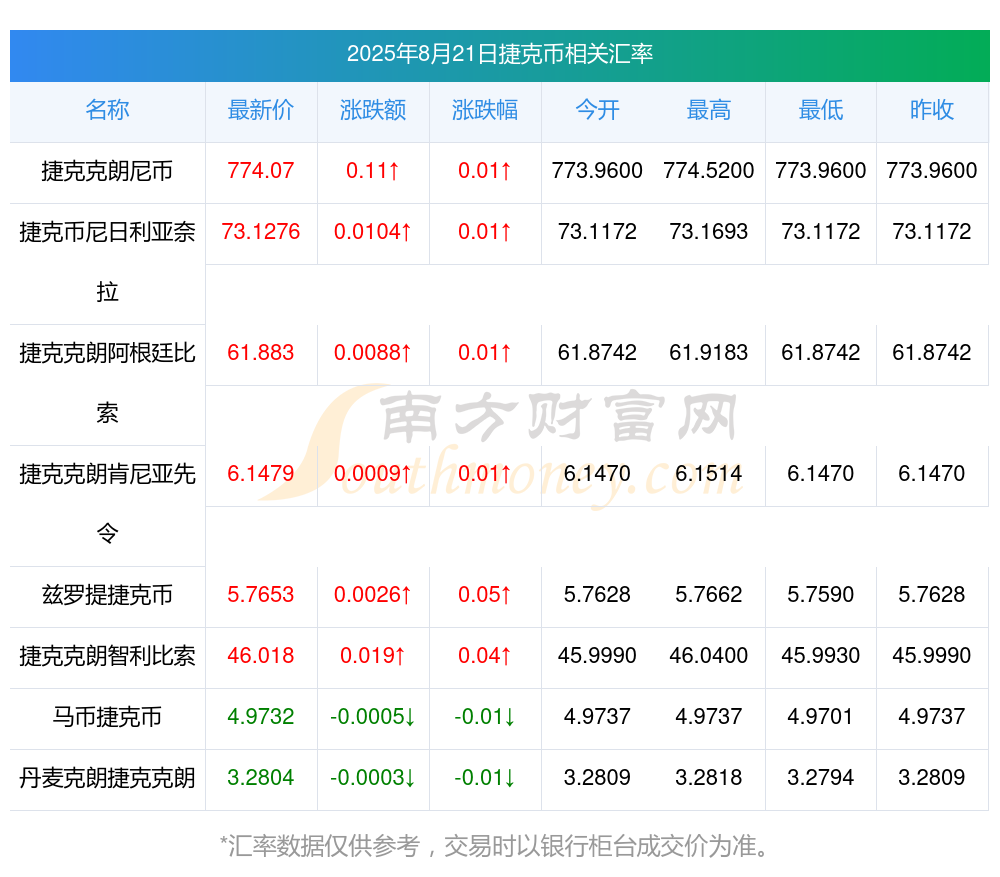
Task: Click the row name 丹麦克朗捷克克朗
Action: pyautogui.click(x=107, y=778)
